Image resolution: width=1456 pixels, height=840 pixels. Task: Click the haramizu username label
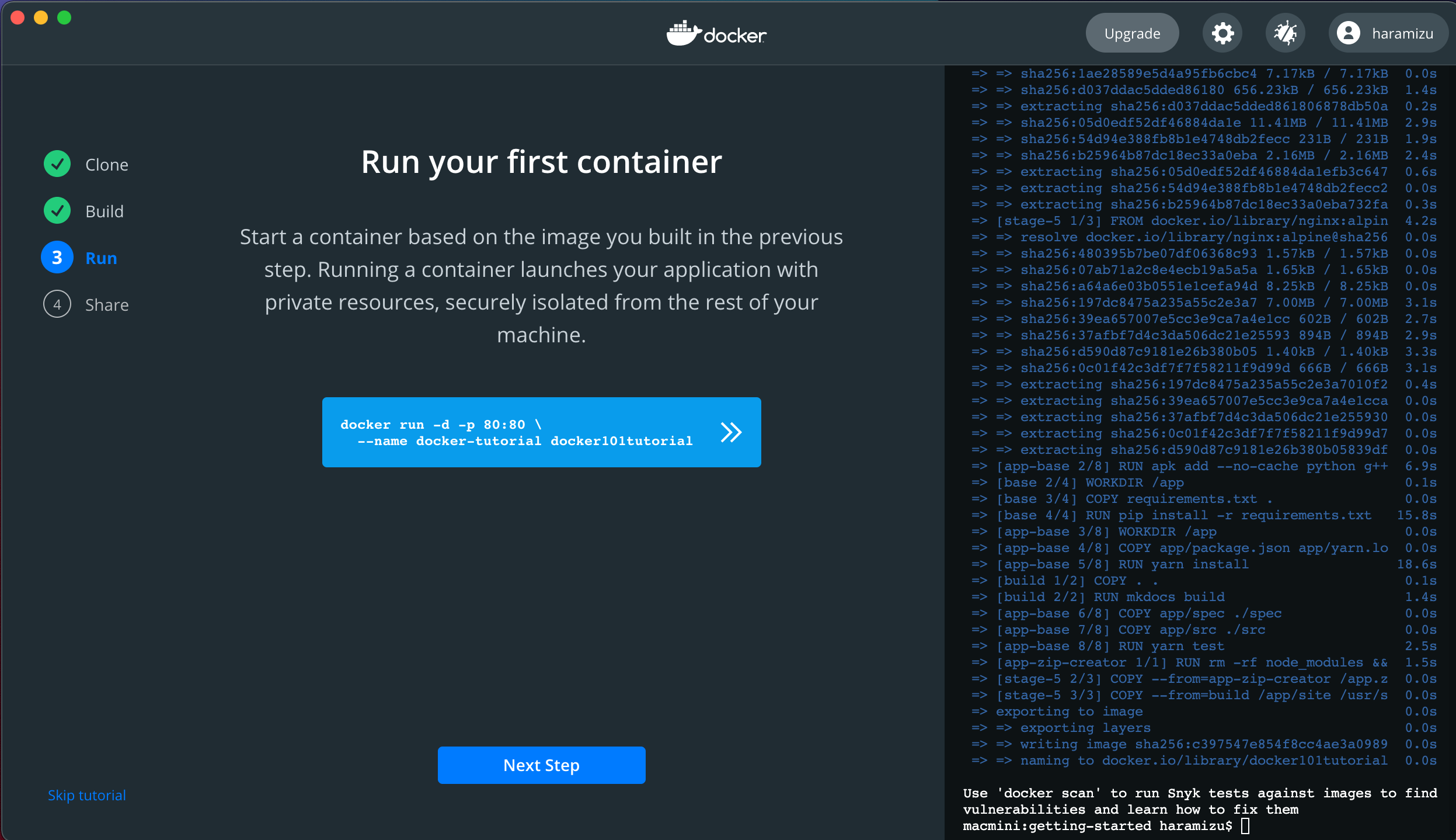click(1402, 34)
